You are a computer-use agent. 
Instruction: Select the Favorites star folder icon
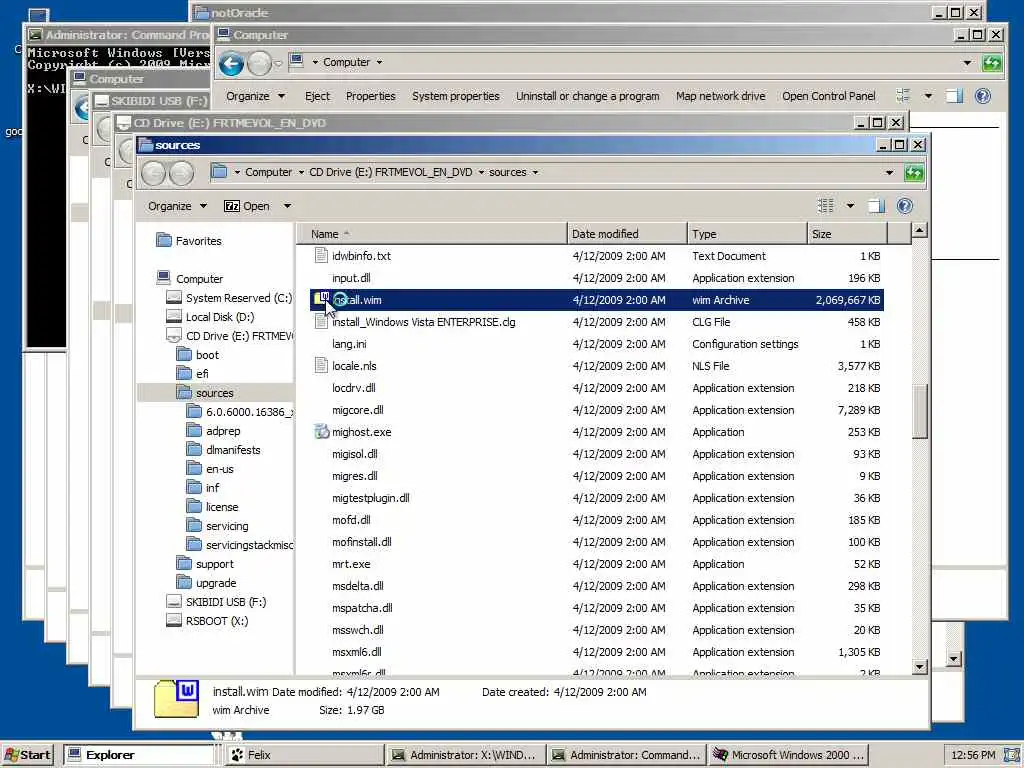(x=164, y=240)
